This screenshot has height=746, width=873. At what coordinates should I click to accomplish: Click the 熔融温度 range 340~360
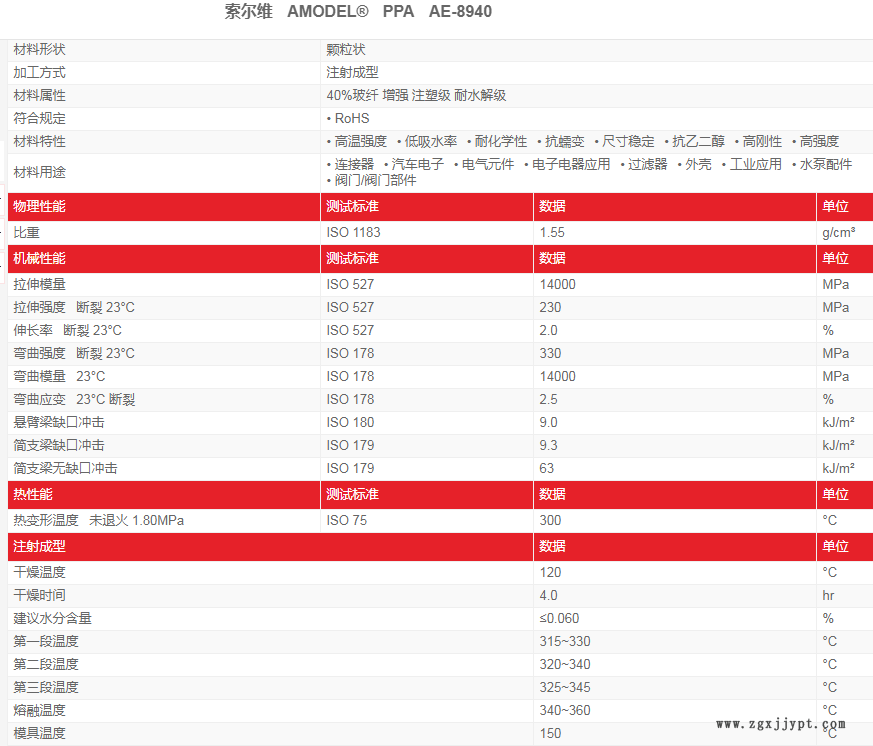(565, 710)
